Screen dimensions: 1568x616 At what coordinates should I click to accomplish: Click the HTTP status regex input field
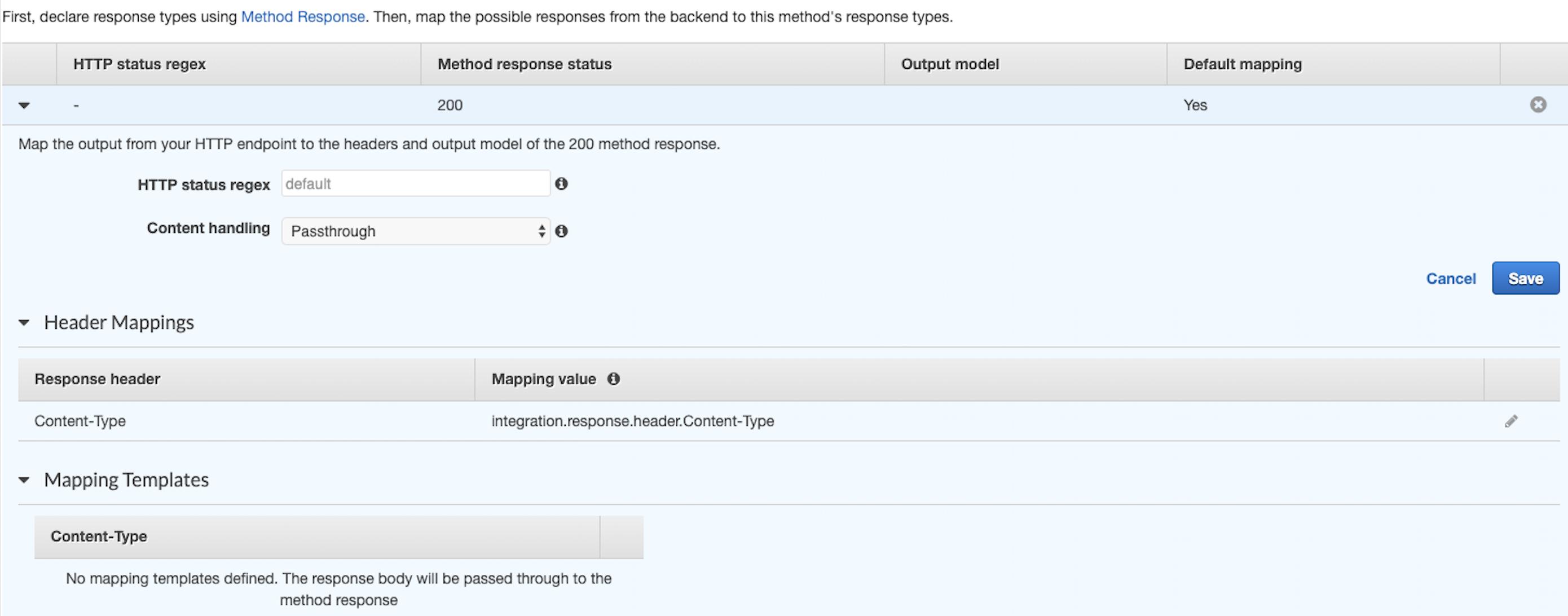click(x=416, y=184)
